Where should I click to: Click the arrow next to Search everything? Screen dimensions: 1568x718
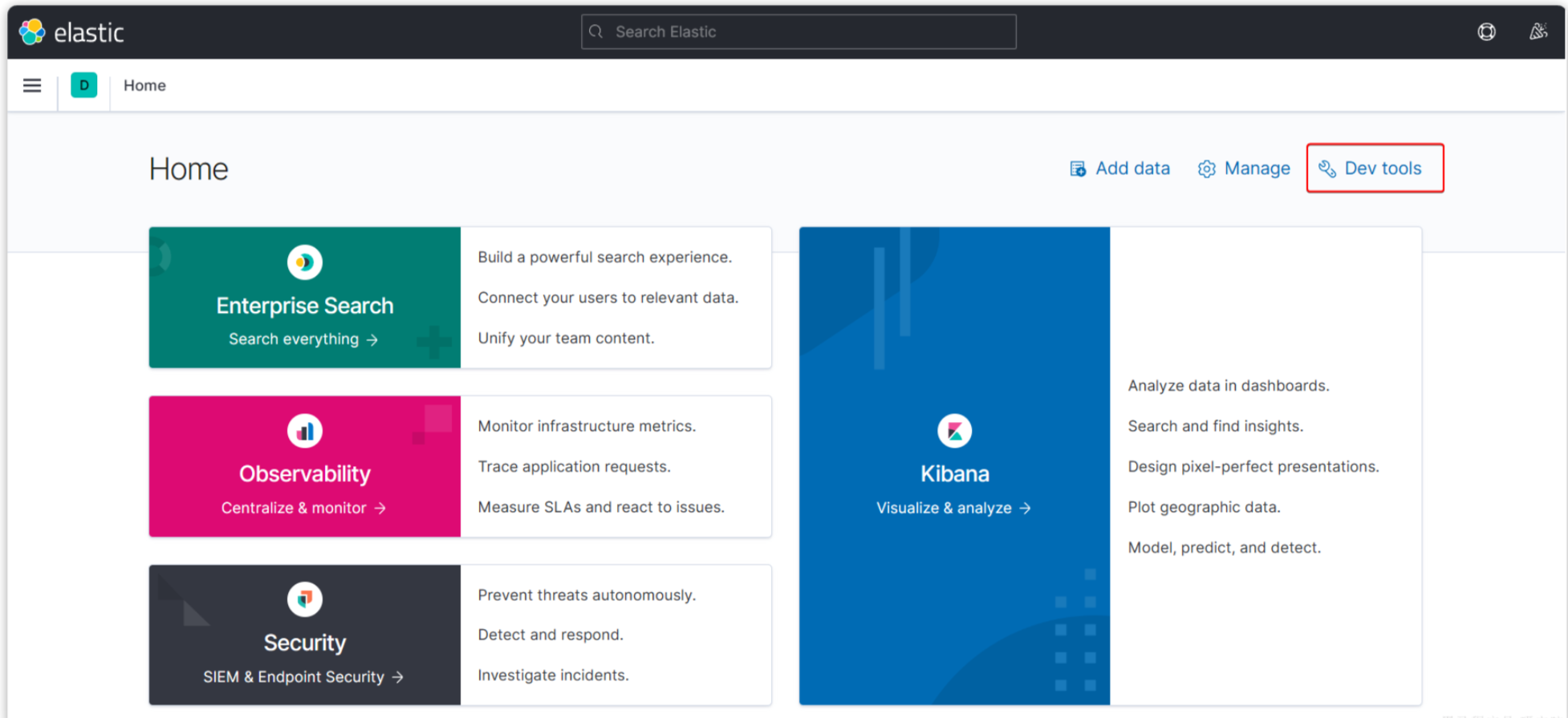coord(372,340)
